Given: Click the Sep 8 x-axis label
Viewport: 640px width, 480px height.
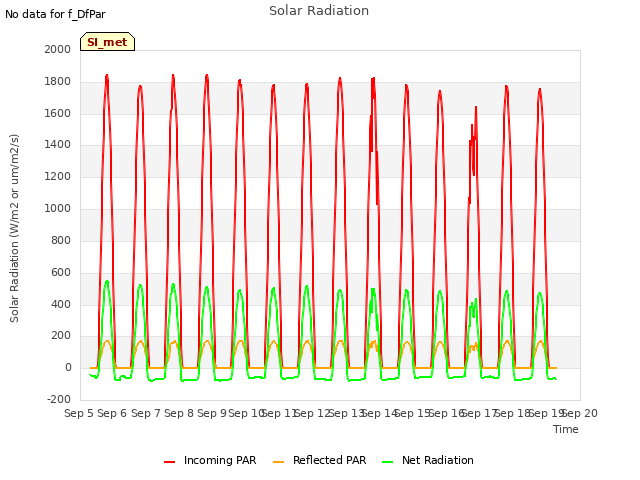Looking at the screenshot, I should pyautogui.click(x=179, y=413).
